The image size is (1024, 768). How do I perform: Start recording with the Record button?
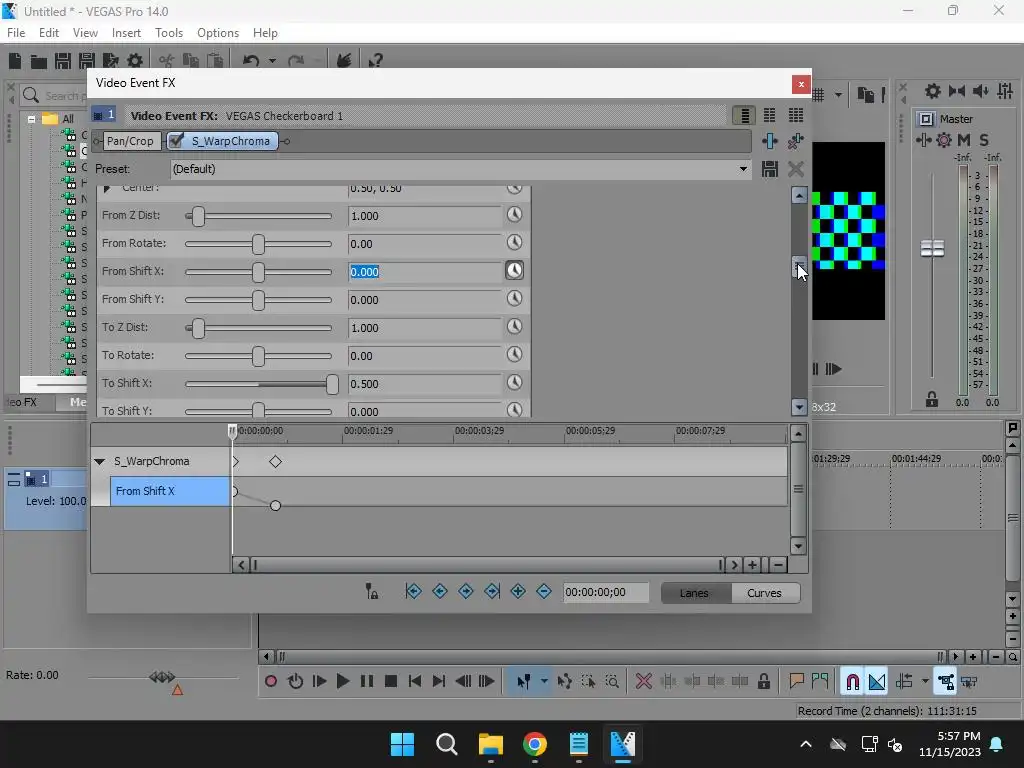(x=271, y=681)
